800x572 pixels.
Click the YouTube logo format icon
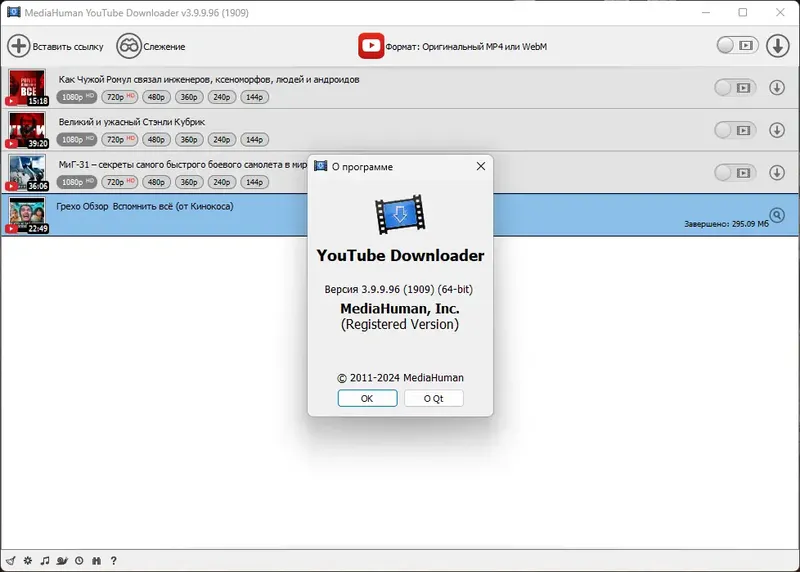click(x=371, y=46)
